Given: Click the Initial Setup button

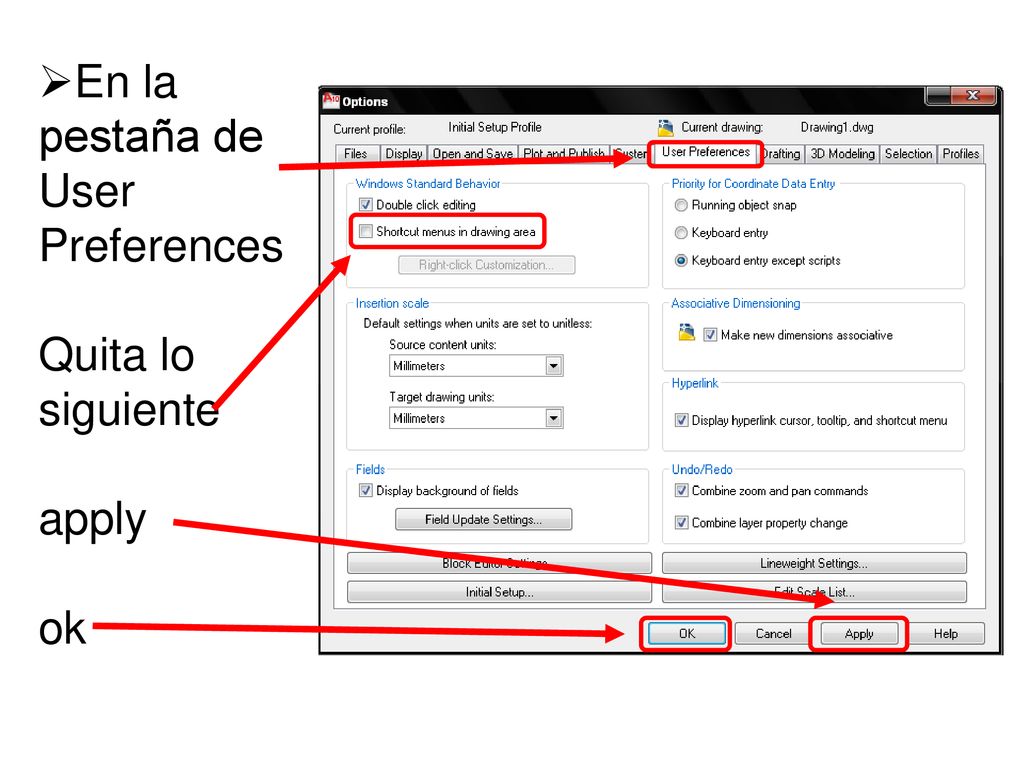Looking at the screenshot, I should [499, 592].
